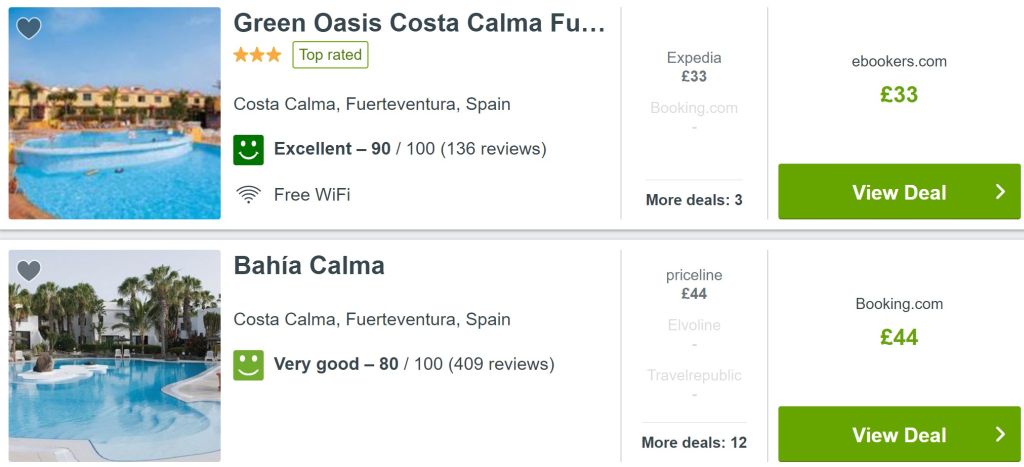
Task: Click the Free WiFi signal icon
Action: 248,195
